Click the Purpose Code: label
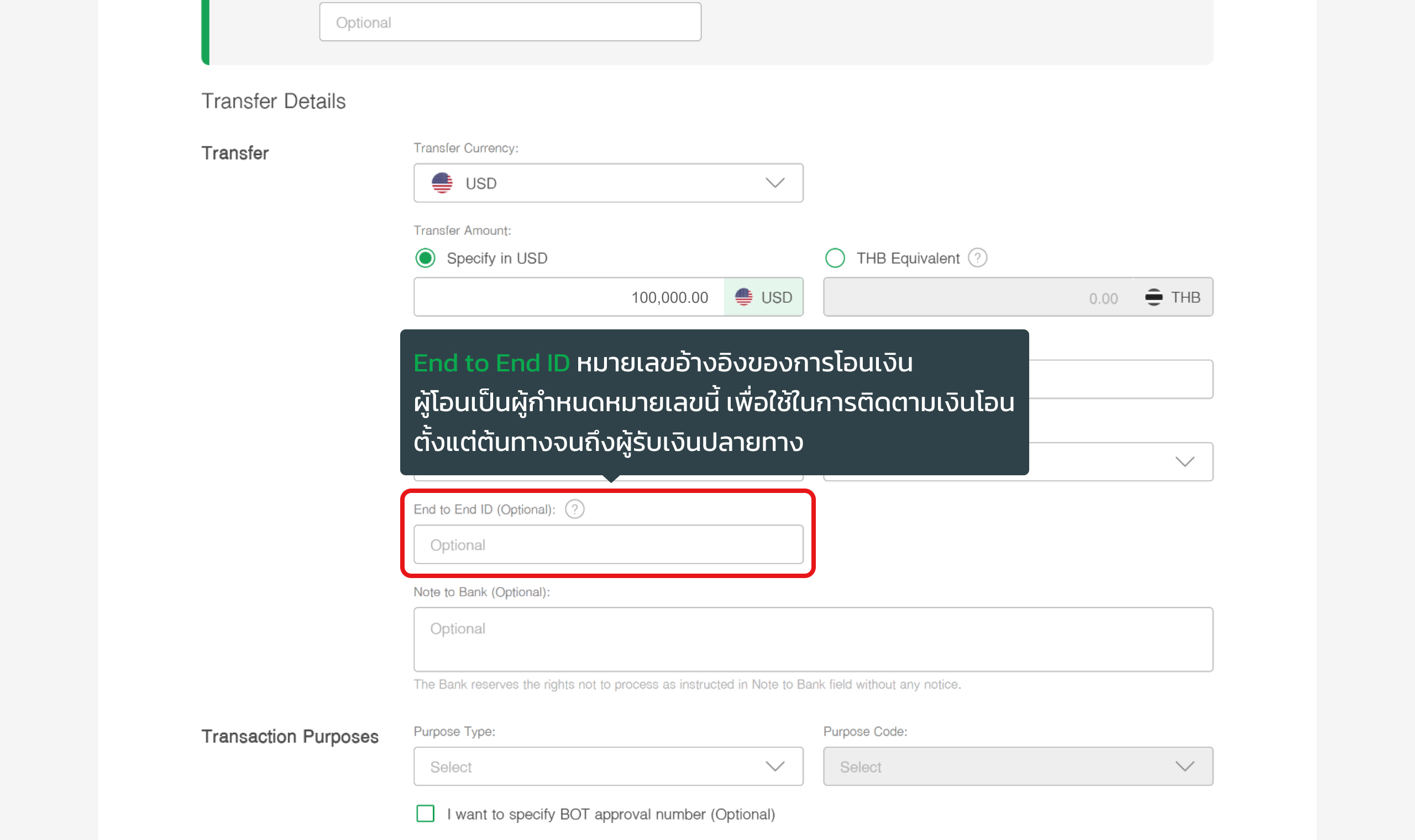Image resolution: width=1415 pixels, height=840 pixels. click(866, 731)
